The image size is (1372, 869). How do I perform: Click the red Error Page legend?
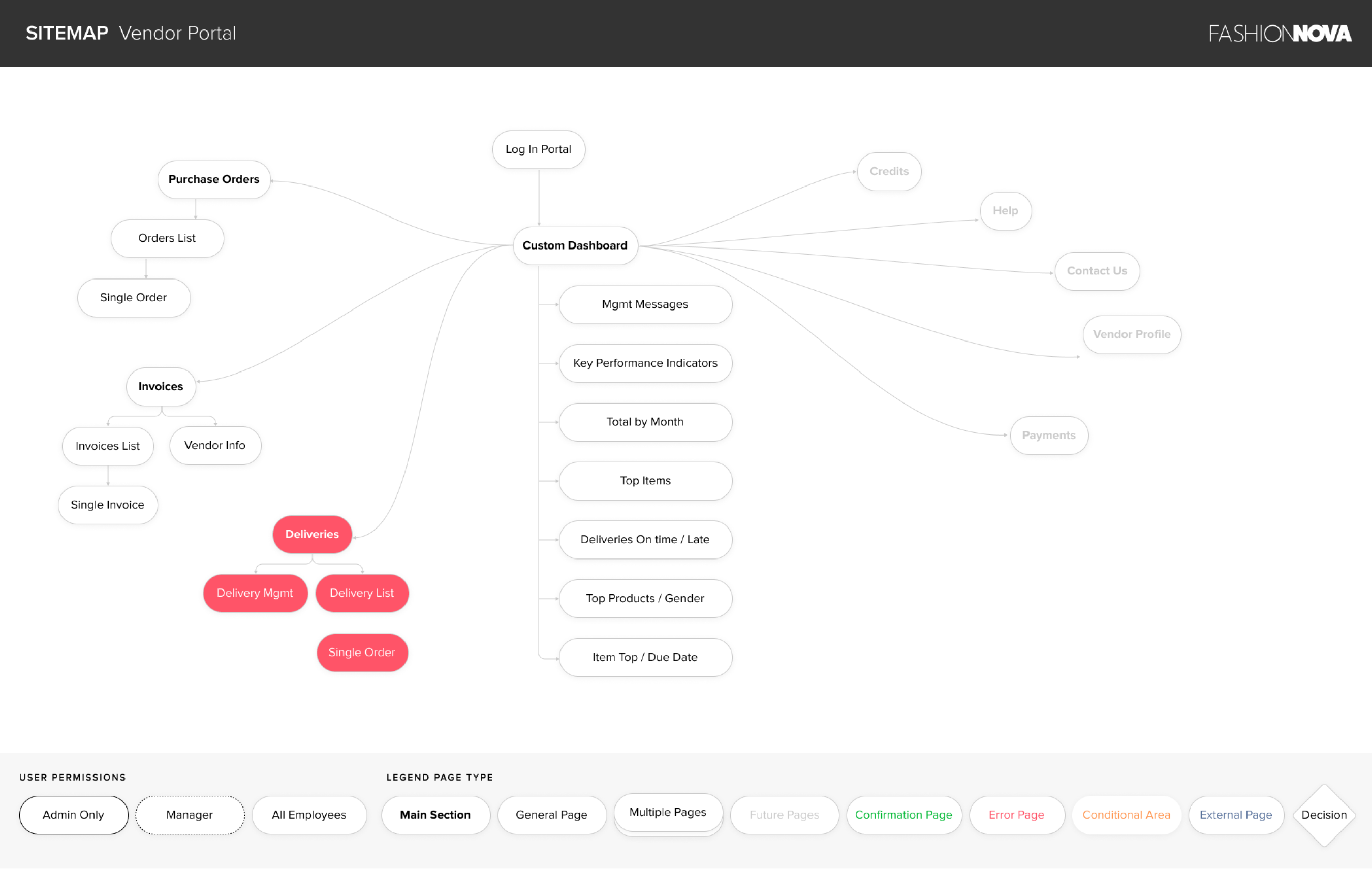pos(1016,815)
